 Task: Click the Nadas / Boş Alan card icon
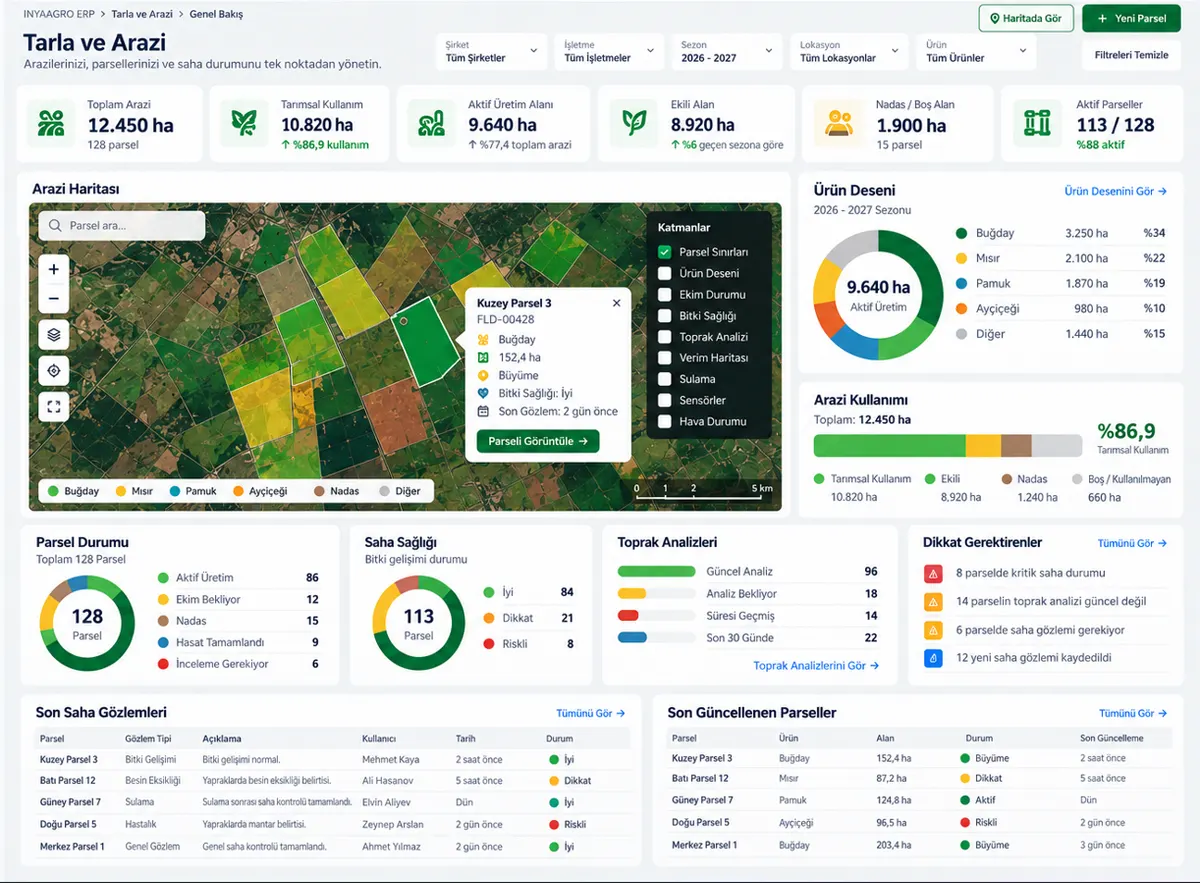coord(839,123)
